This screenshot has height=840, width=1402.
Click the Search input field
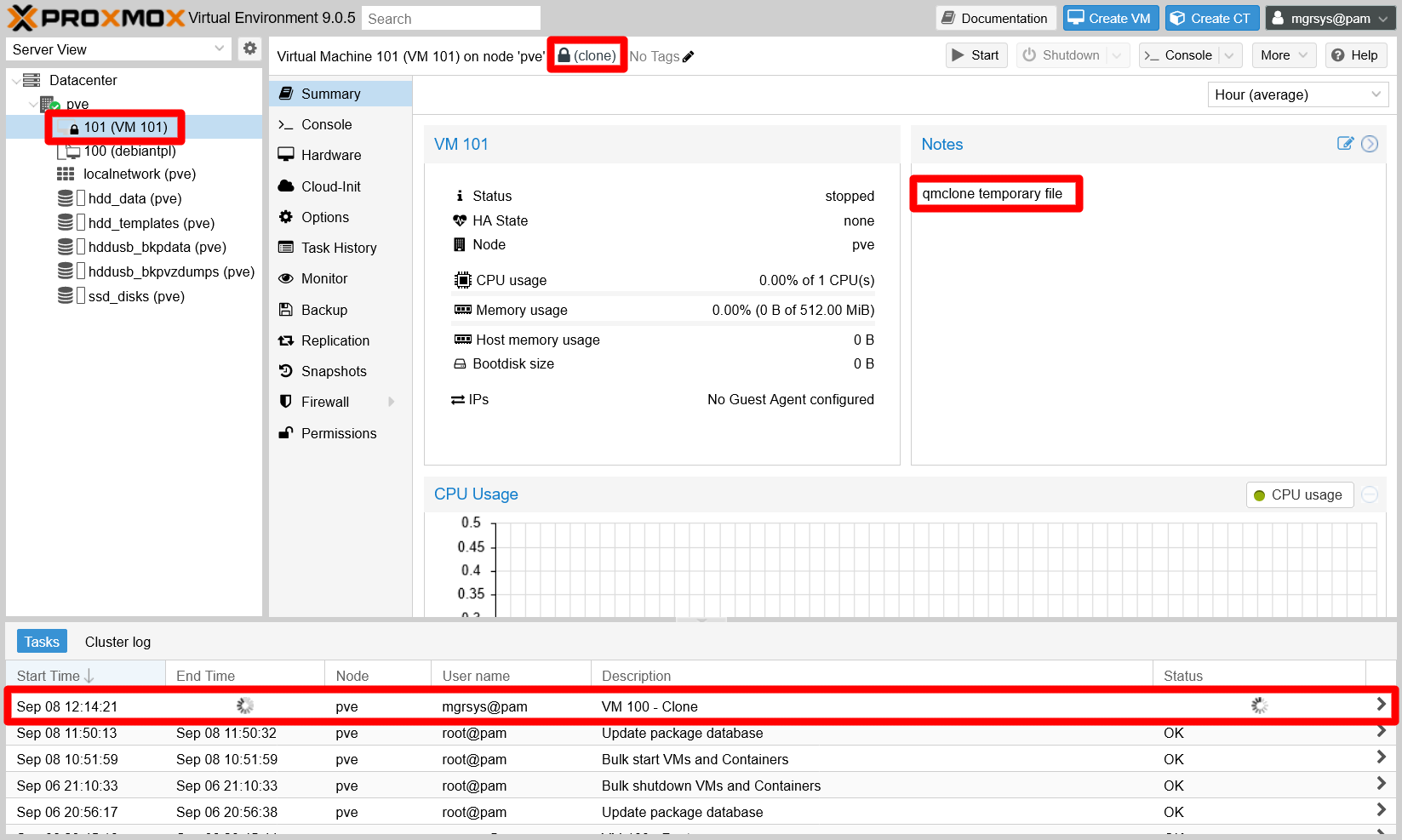pyautogui.click(x=450, y=18)
